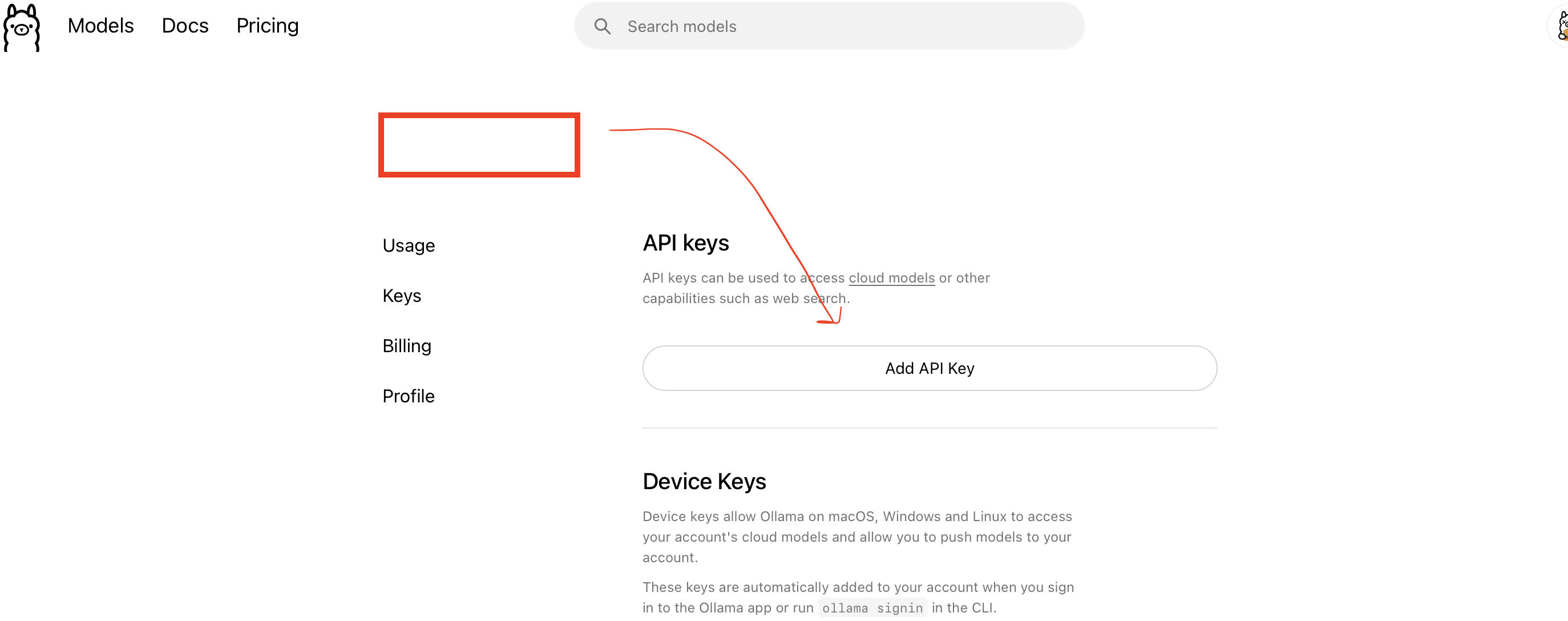Open the Pricing page
The width and height of the screenshot is (1568, 621).
(267, 26)
